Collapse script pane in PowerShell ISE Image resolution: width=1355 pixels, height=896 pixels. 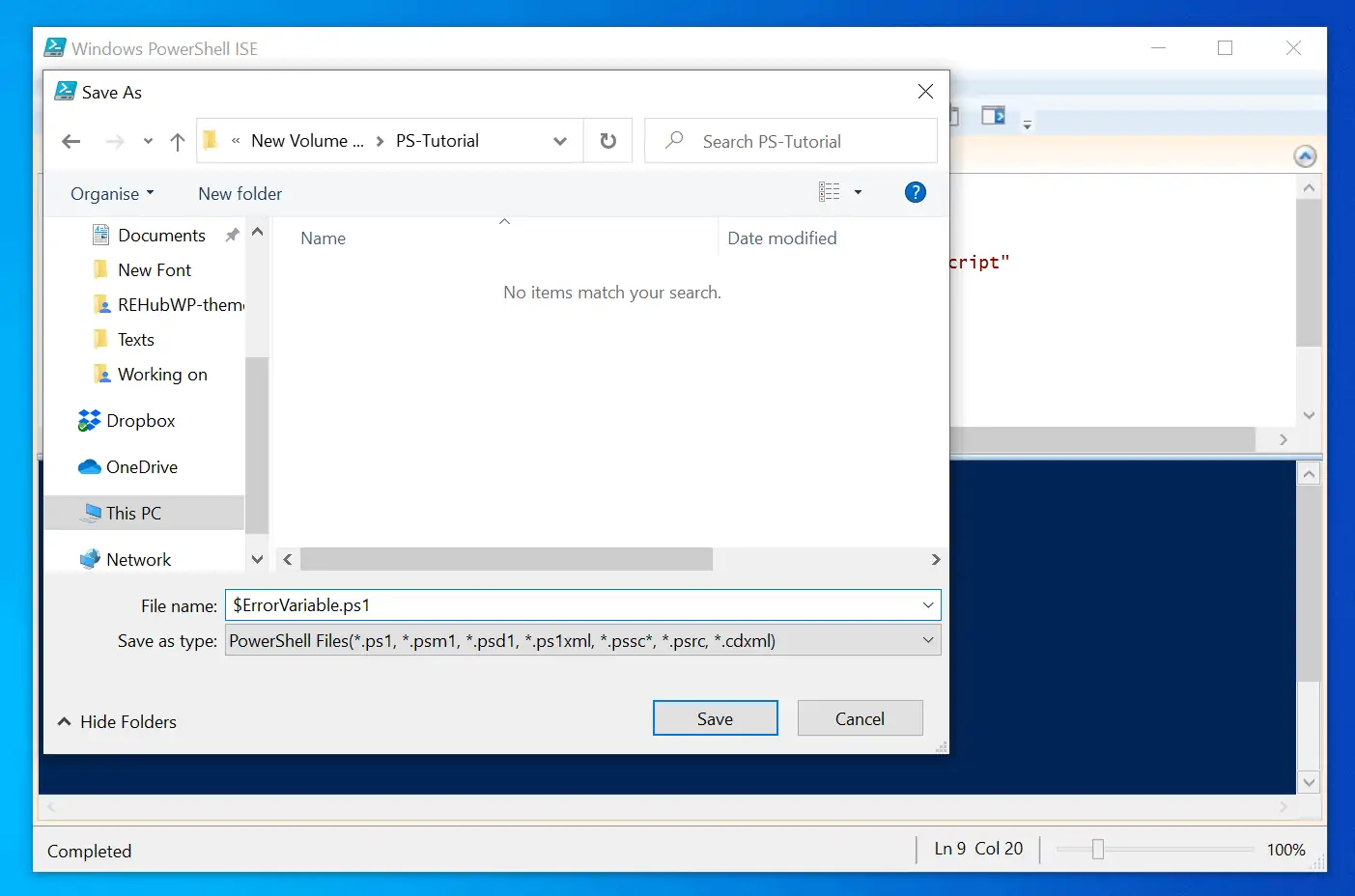coord(1305,156)
